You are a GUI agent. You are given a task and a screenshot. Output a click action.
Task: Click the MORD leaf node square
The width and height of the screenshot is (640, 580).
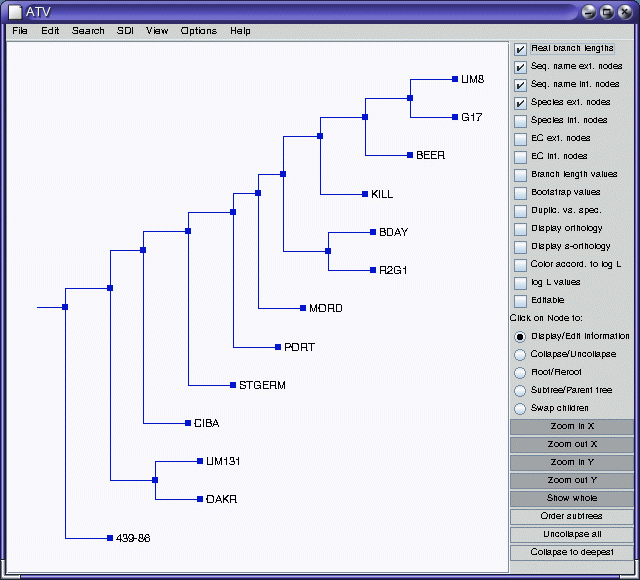click(302, 308)
